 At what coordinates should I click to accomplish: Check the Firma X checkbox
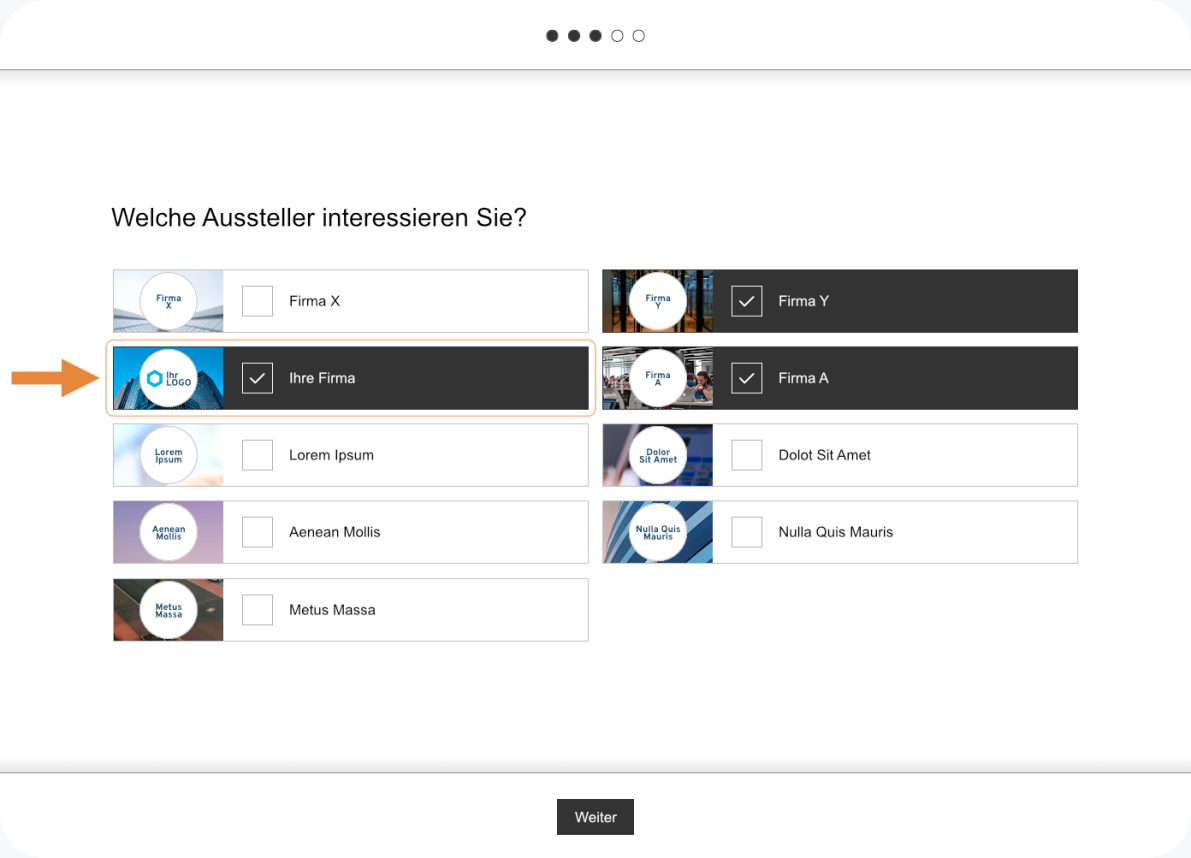pyautogui.click(x=257, y=301)
